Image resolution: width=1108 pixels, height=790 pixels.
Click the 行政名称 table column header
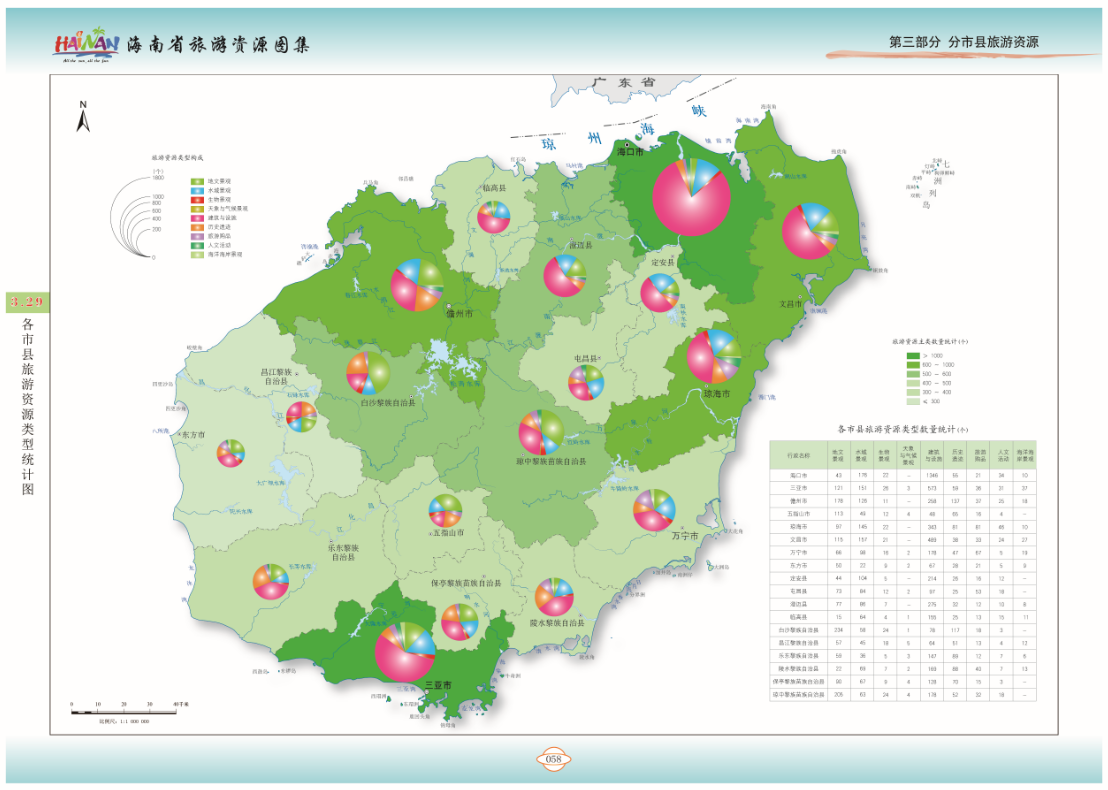pos(798,455)
